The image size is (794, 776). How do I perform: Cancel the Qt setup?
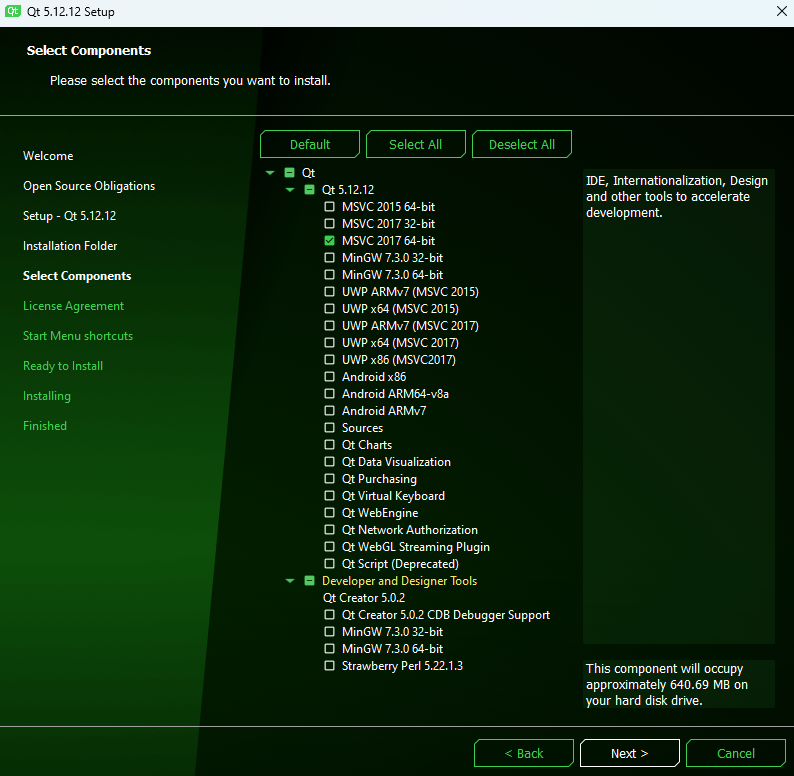point(735,753)
